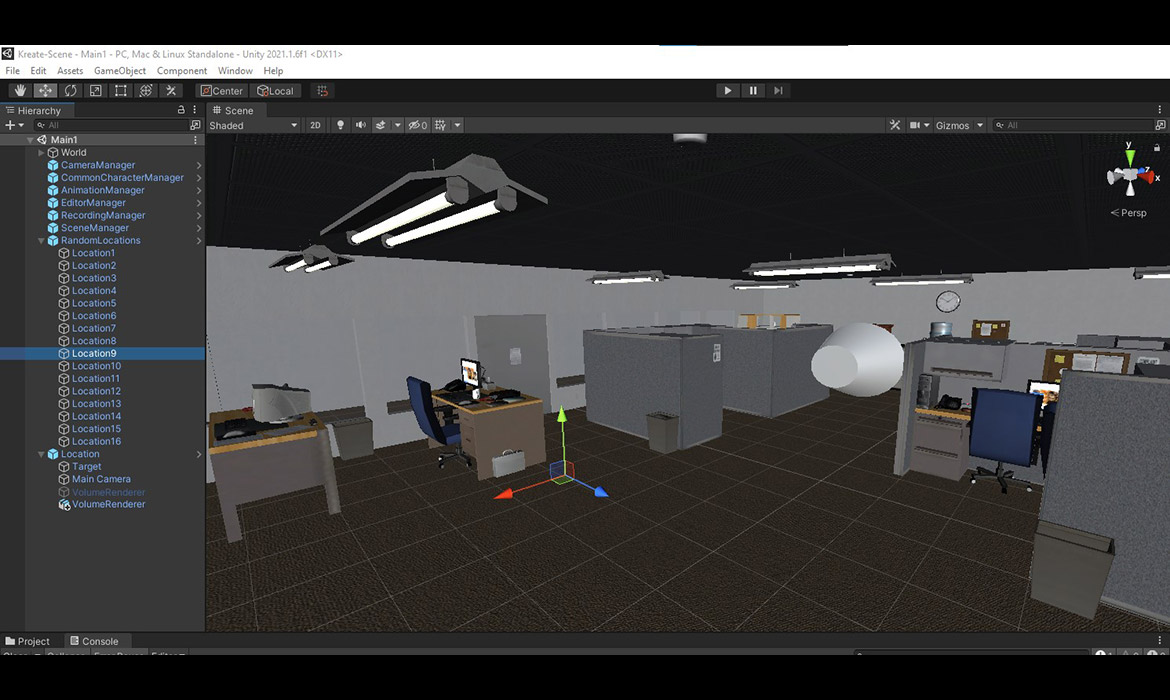
Task: Toggle scene audio with speaker icon
Action: point(360,126)
